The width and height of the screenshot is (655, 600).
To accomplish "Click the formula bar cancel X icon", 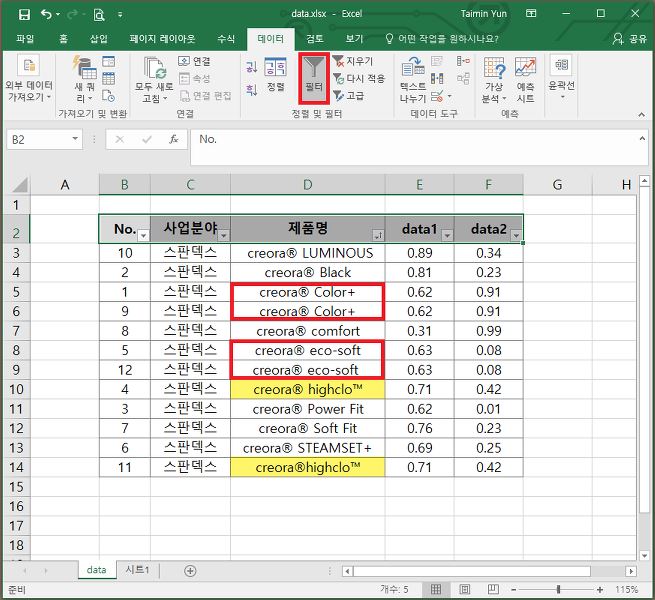I will pyautogui.click(x=119, y=139).
